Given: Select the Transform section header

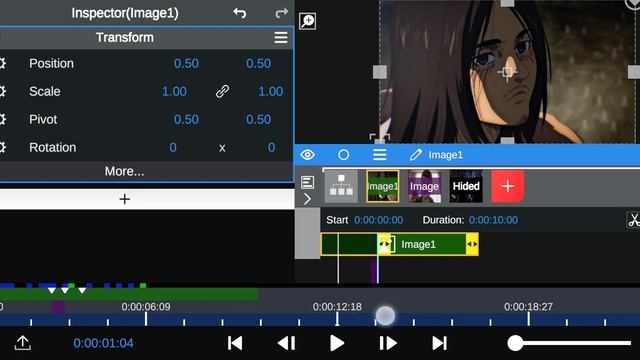Looking at the screenshot, I should [125, 38].
